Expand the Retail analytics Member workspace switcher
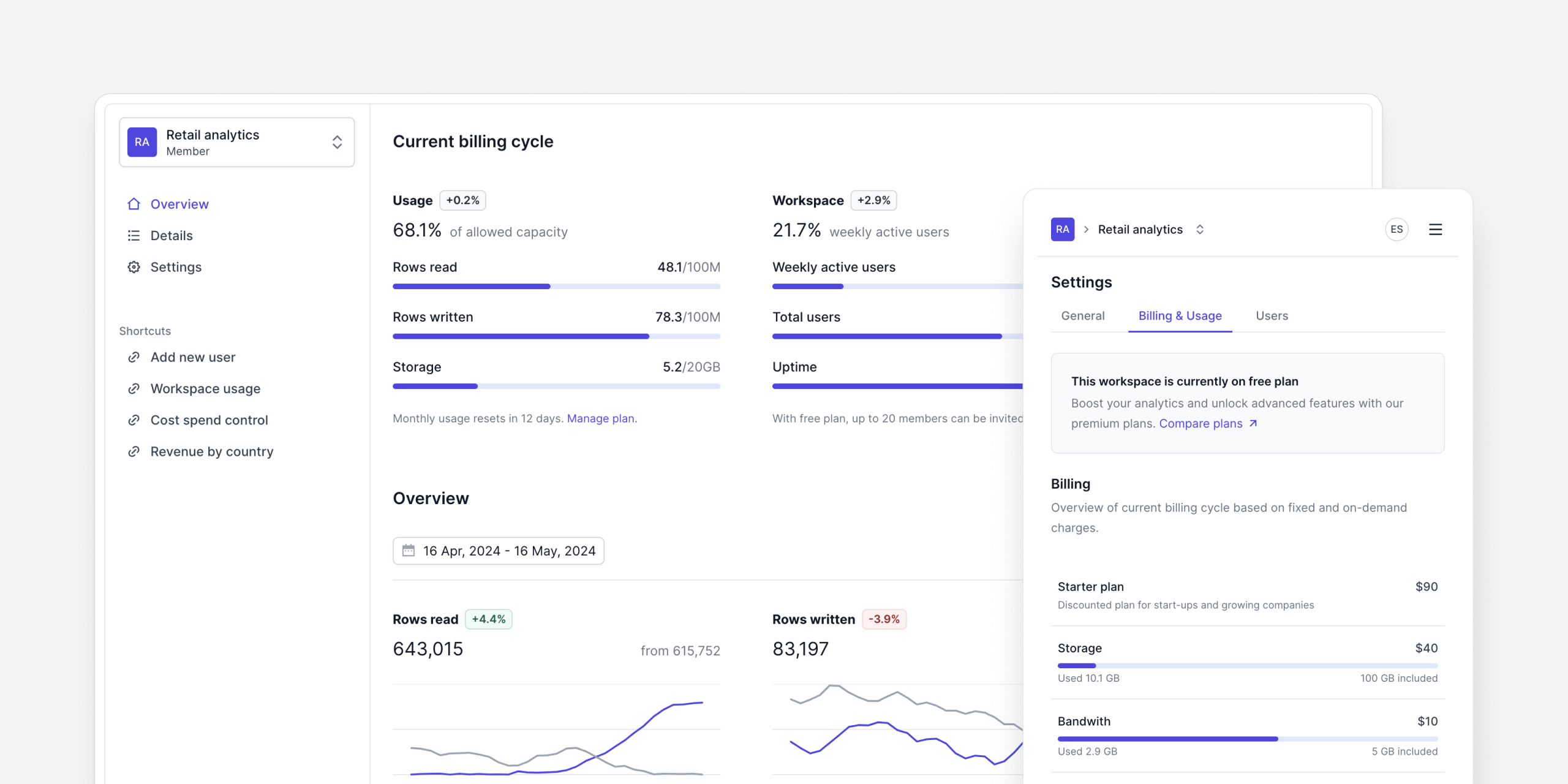This screenshot has width=1568, height=784. pos(237,142)
